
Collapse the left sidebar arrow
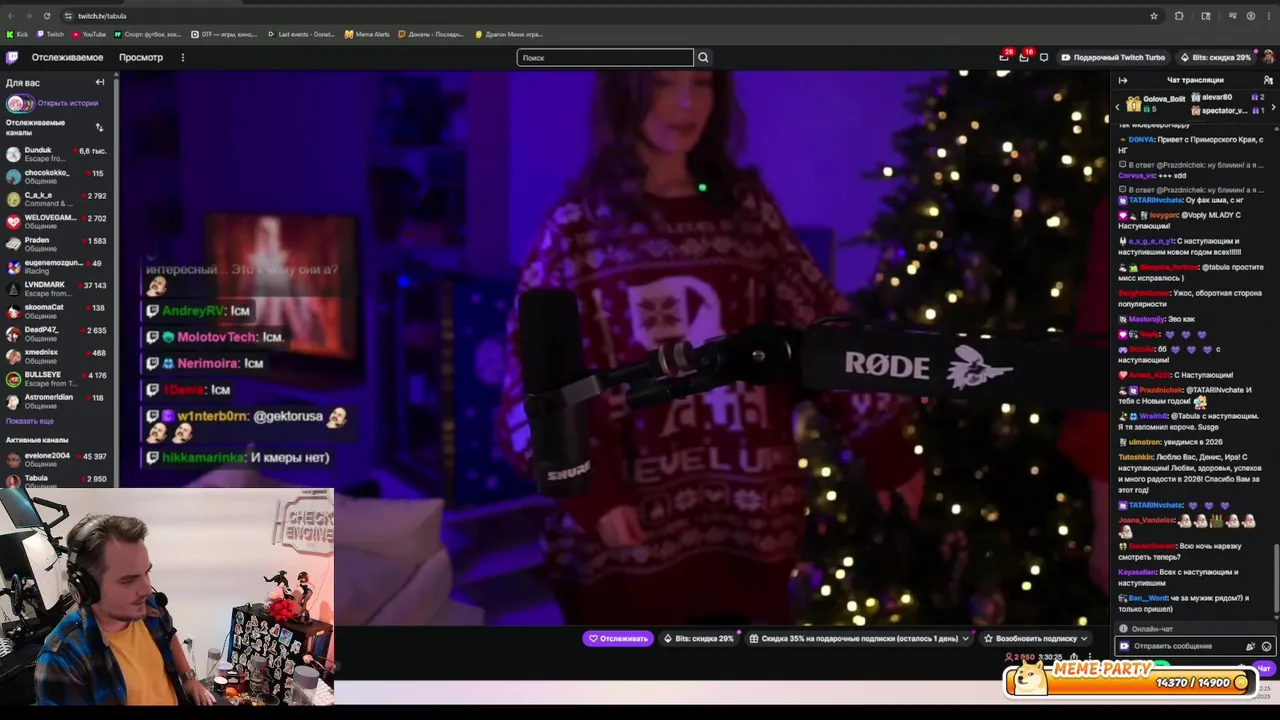100,82
